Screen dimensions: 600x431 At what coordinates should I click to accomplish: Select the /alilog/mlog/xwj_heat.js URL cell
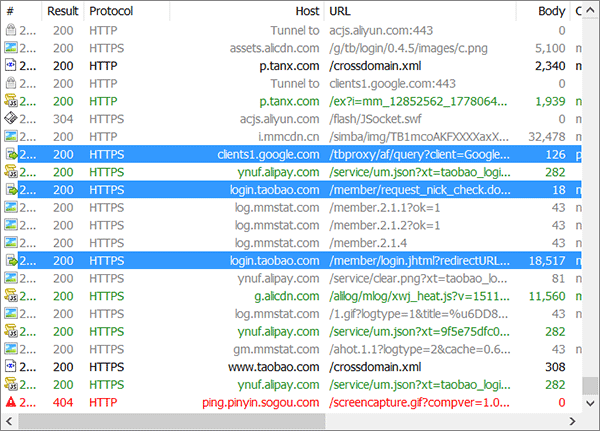tap(419, 296)
